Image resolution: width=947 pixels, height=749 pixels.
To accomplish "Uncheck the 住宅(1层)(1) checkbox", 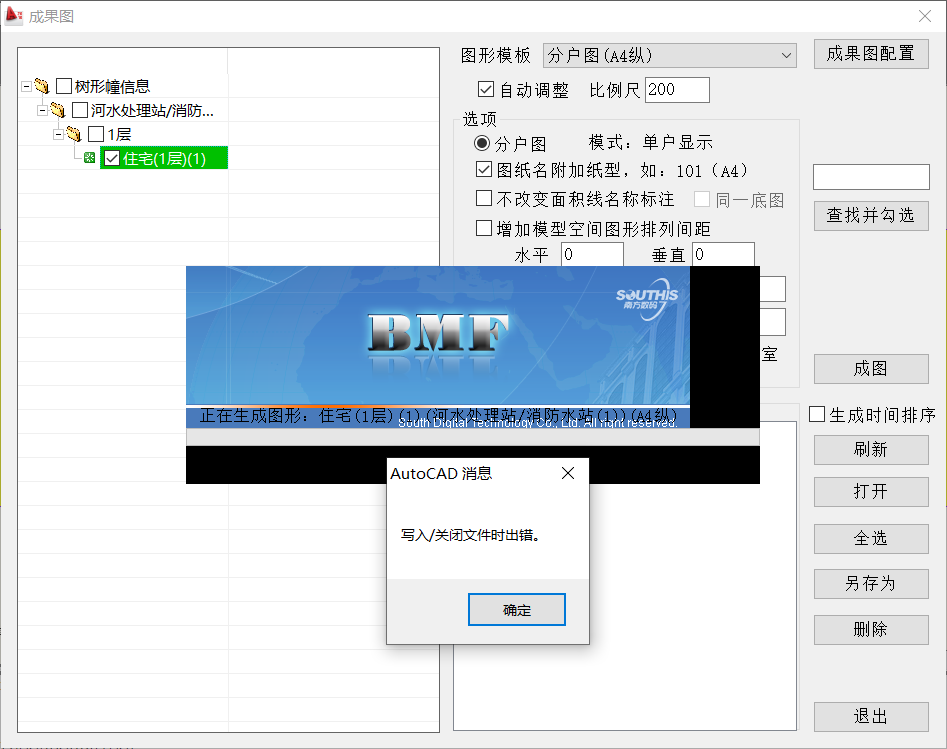I will click(x=112, y=158).
